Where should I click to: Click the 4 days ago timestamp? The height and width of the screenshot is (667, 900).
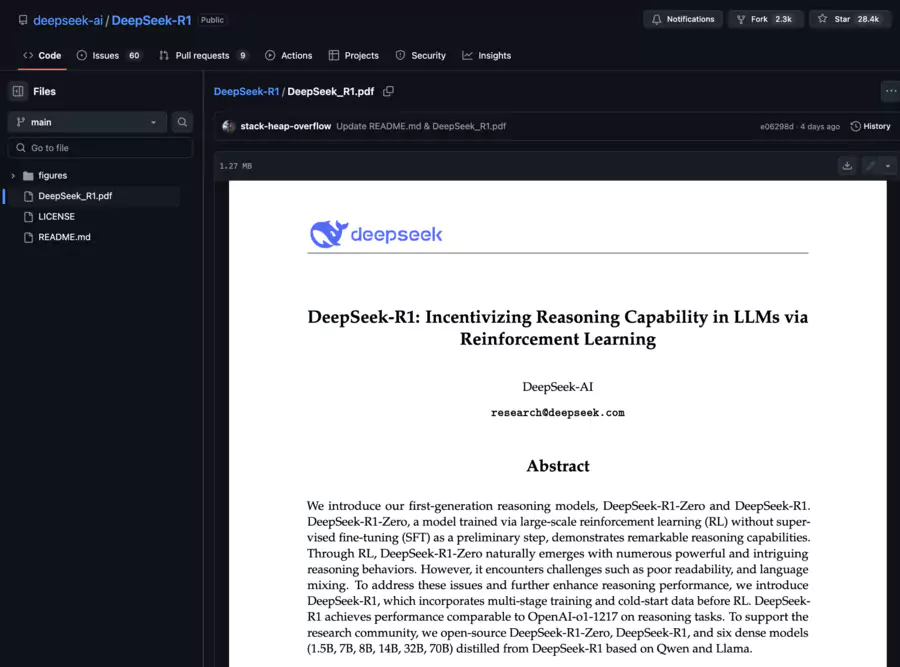point(820,126)
